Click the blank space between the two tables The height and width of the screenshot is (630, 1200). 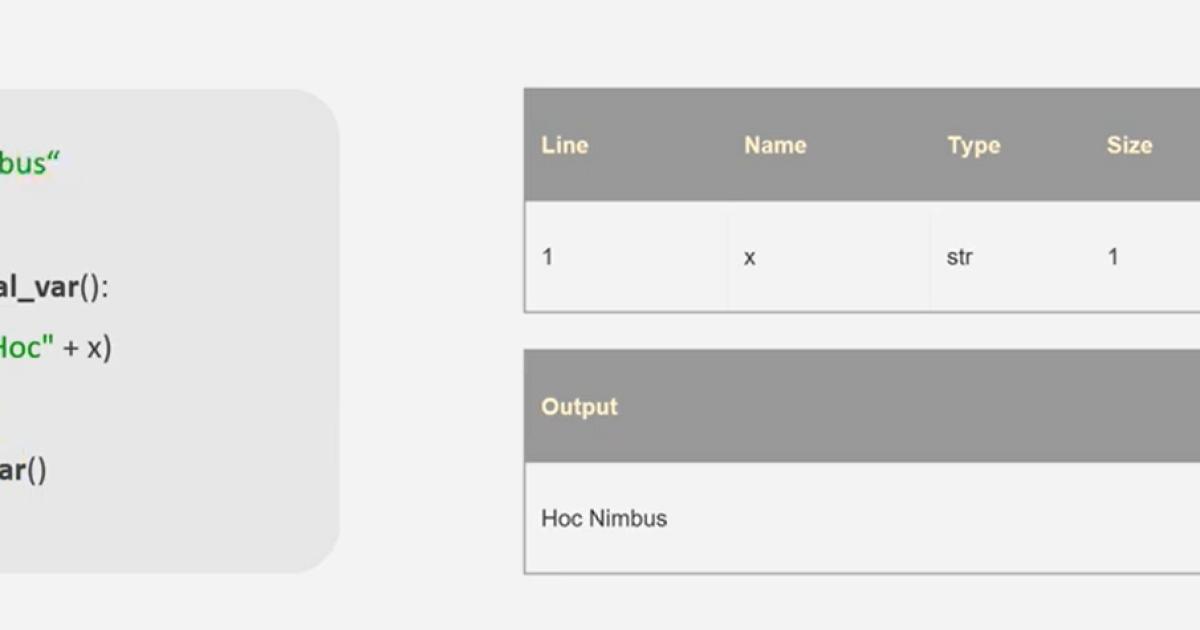coord(850,330)
